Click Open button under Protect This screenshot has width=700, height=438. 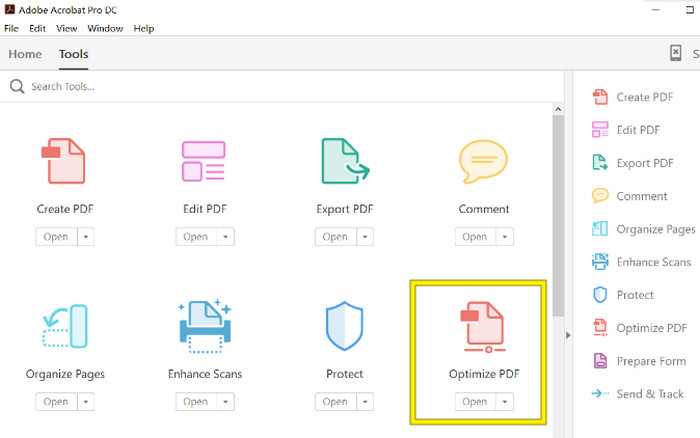[336, 402]
